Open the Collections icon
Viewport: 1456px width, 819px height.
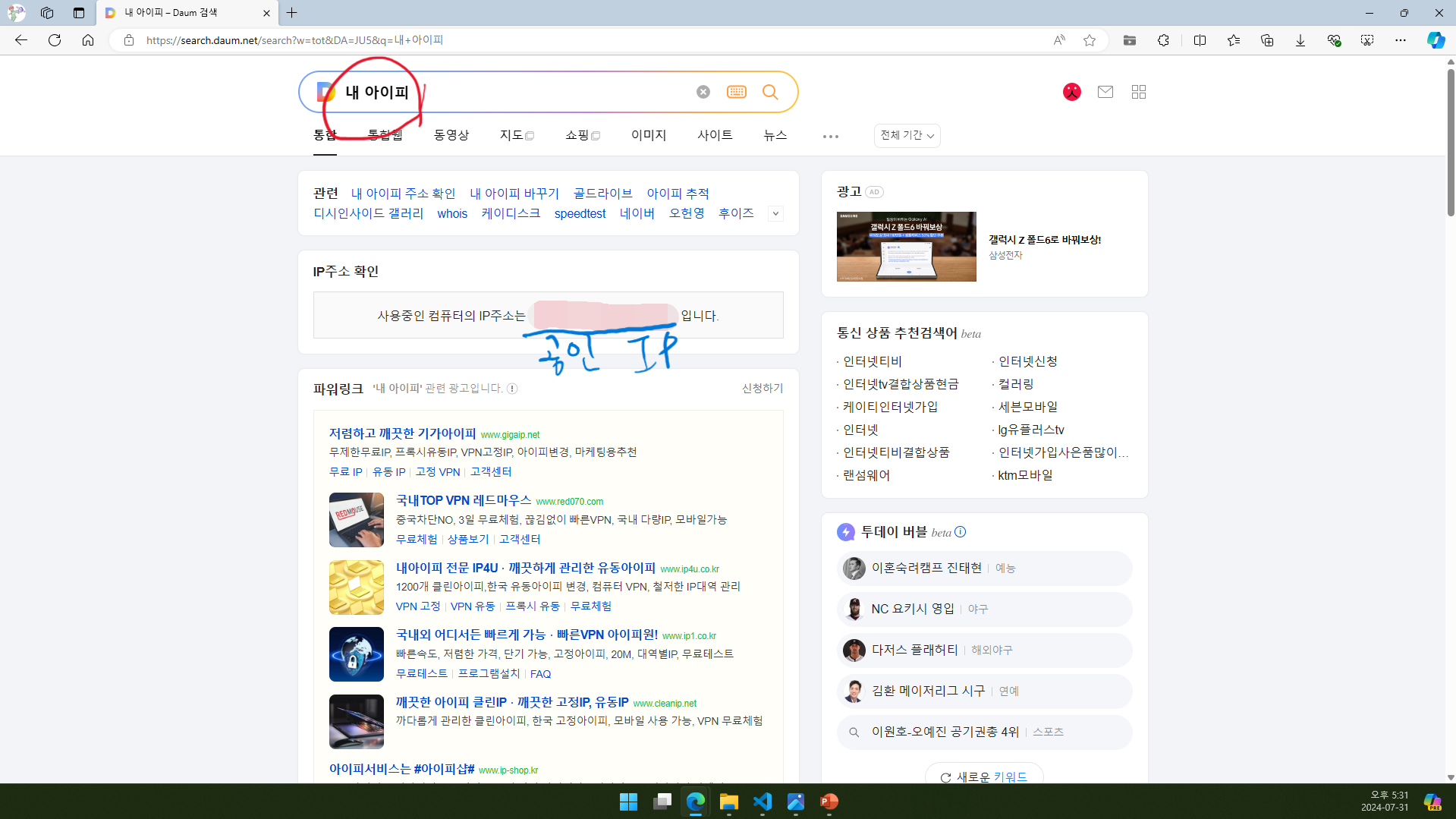(x=1267, y=40)
